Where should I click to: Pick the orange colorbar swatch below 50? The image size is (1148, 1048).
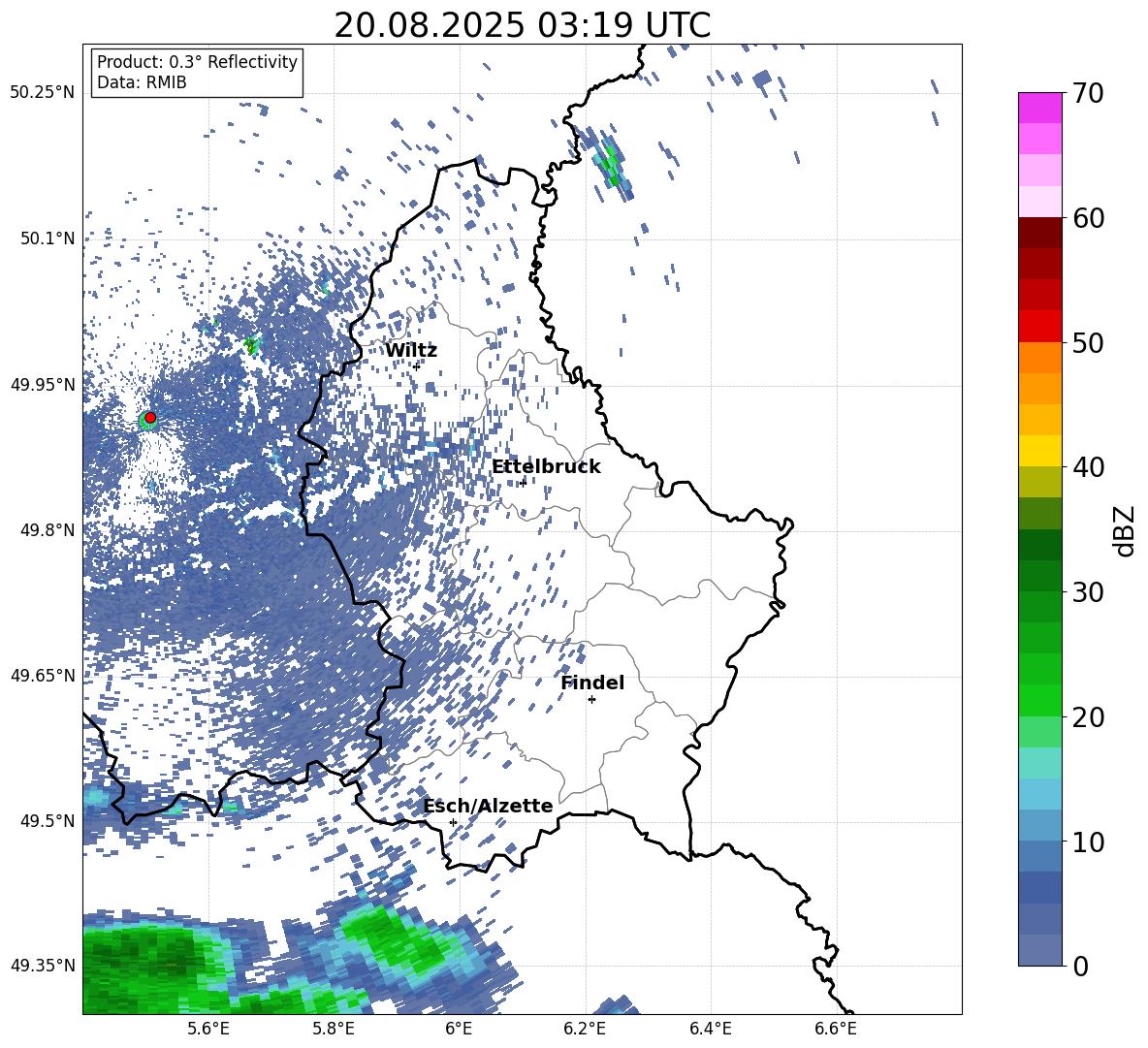[1039, 357]
